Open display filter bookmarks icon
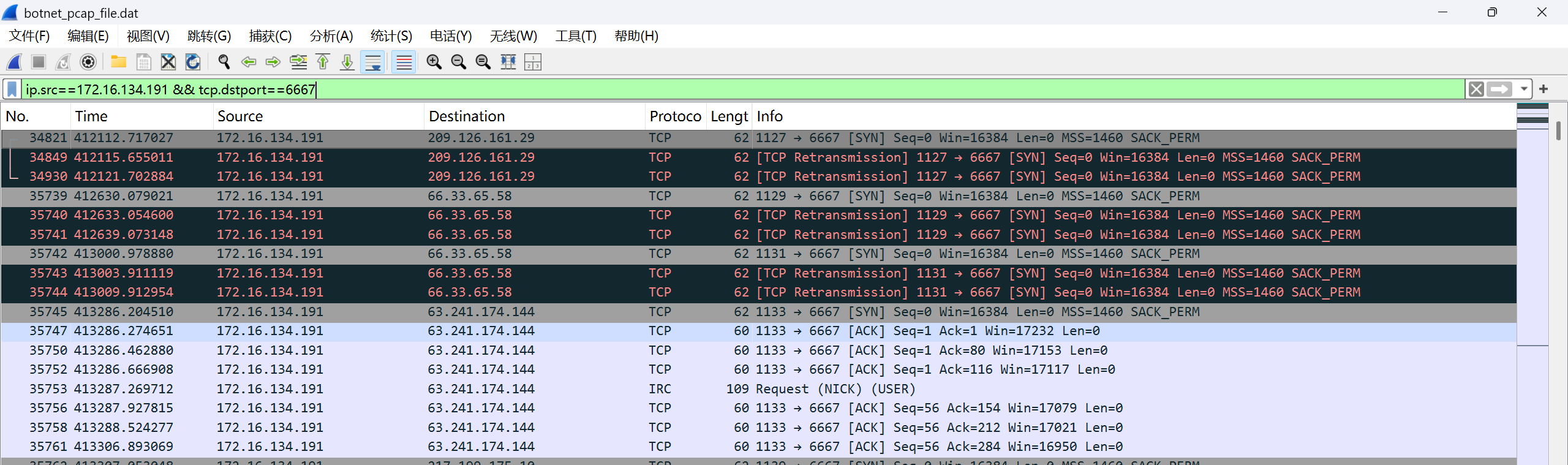1568x465 pixels. tap(12, 89)
